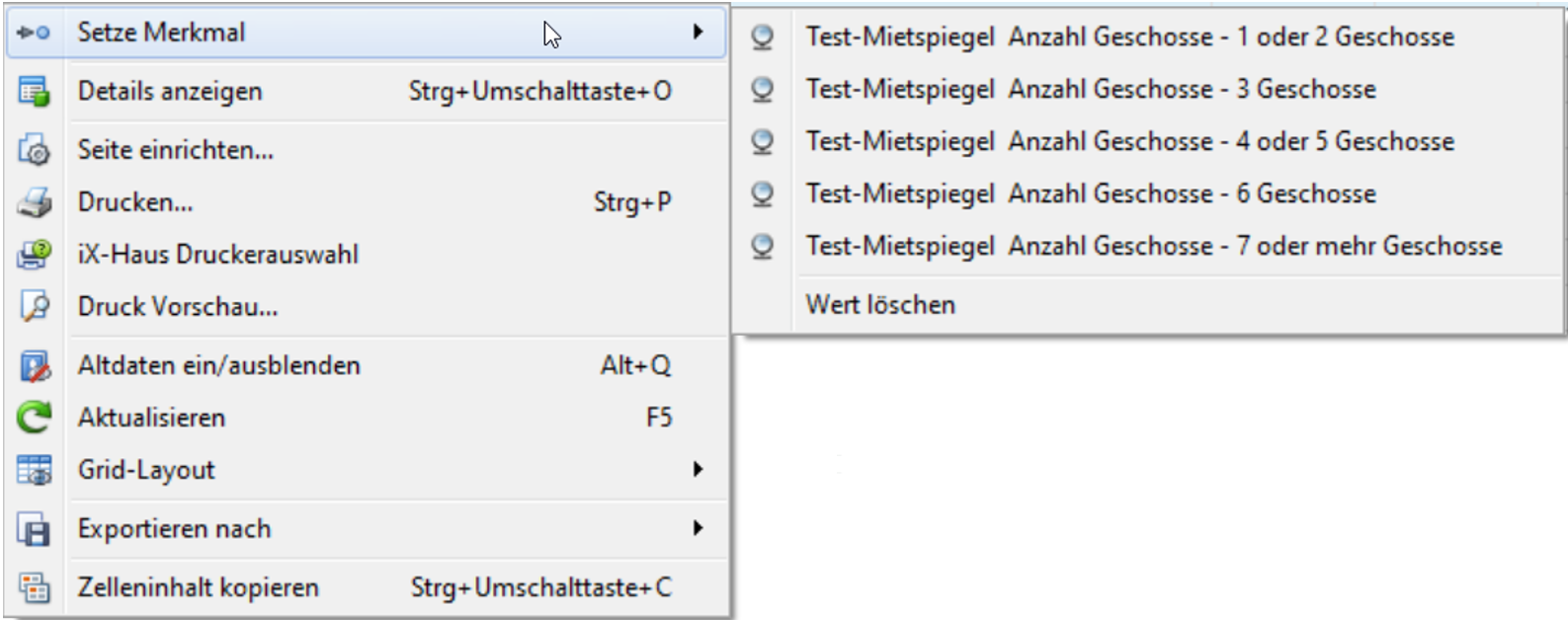1568x620 pixels.
Task: Click the Details anzeigen icon
Action: (34, 92)
